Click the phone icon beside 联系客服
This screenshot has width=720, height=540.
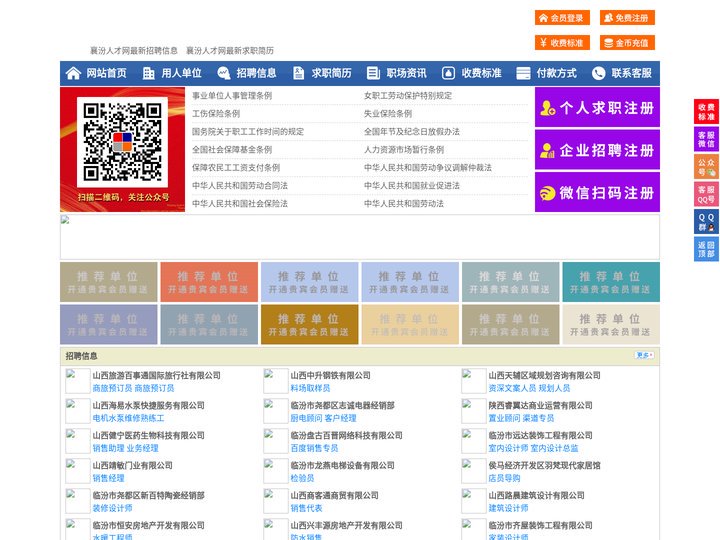coord(598,73)
